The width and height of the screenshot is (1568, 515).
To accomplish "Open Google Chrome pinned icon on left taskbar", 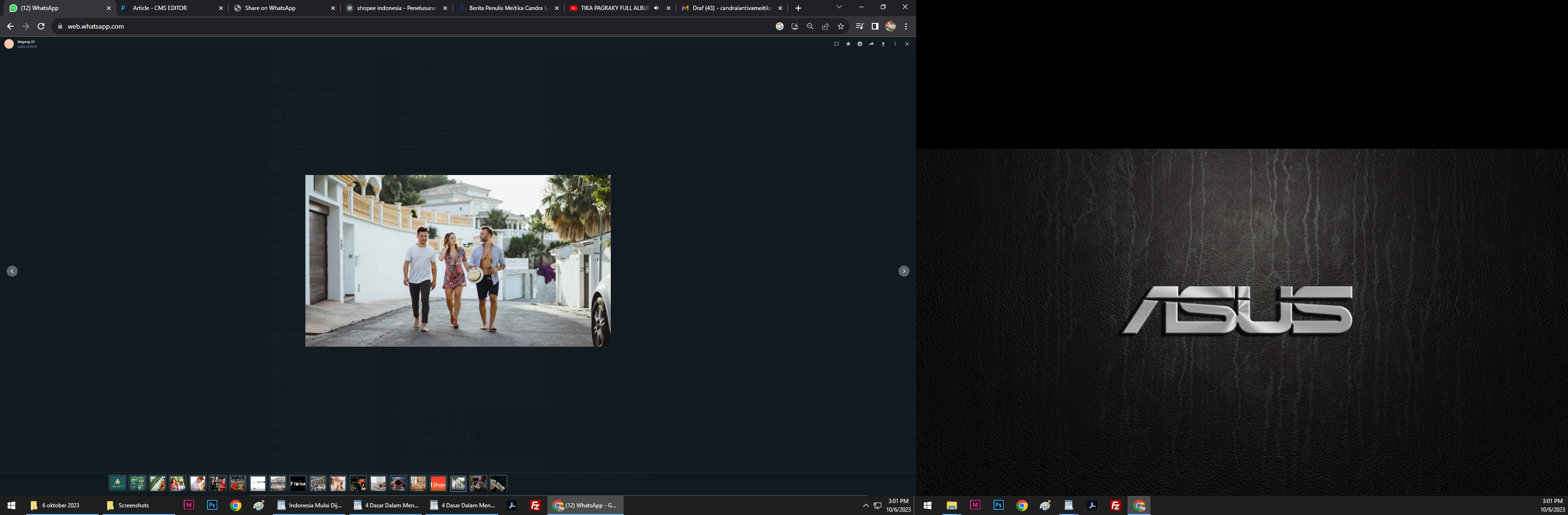I will click(236, 505).
